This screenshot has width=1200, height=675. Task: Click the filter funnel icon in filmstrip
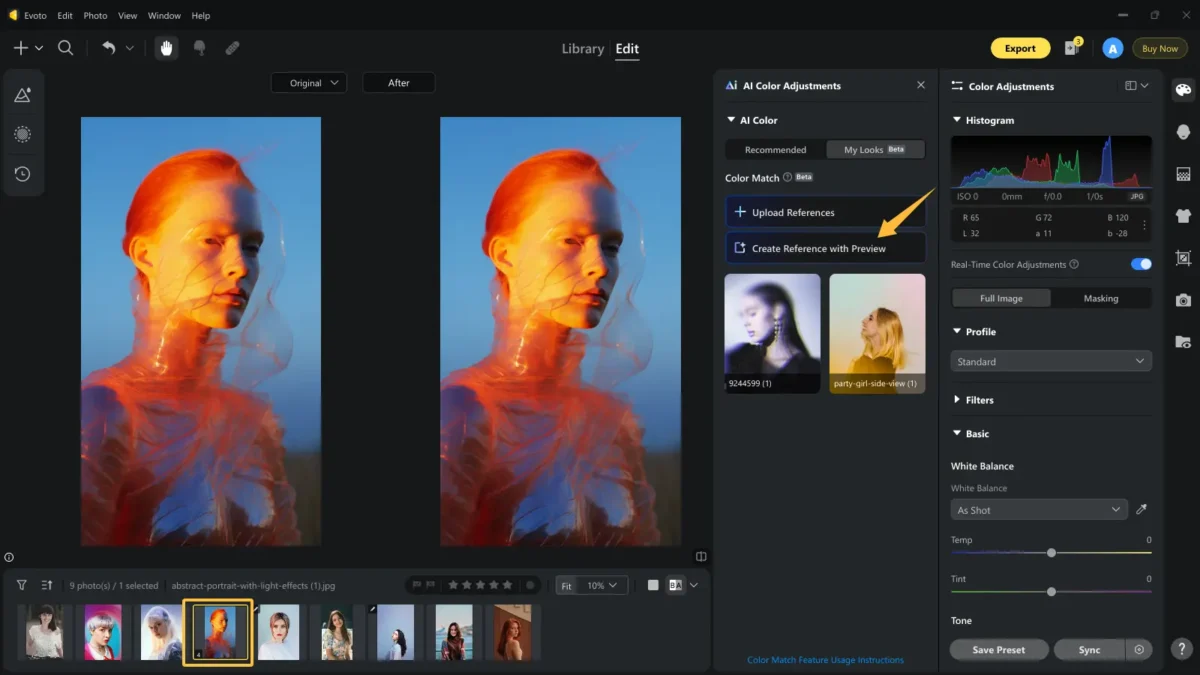click(x=21, y=585)
